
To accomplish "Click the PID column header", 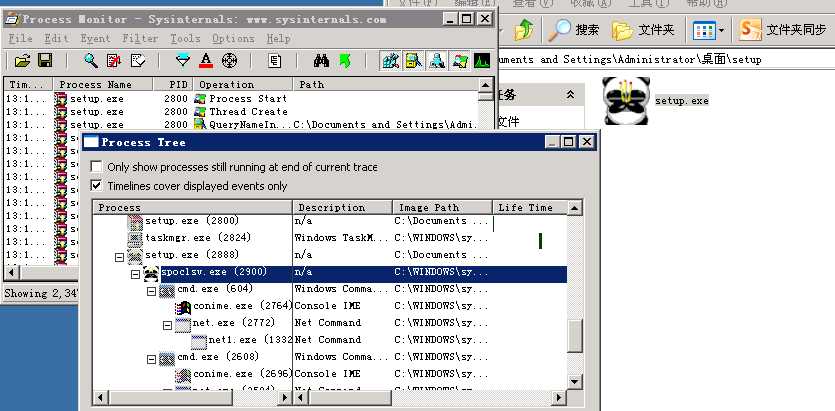I will (173, 84).
